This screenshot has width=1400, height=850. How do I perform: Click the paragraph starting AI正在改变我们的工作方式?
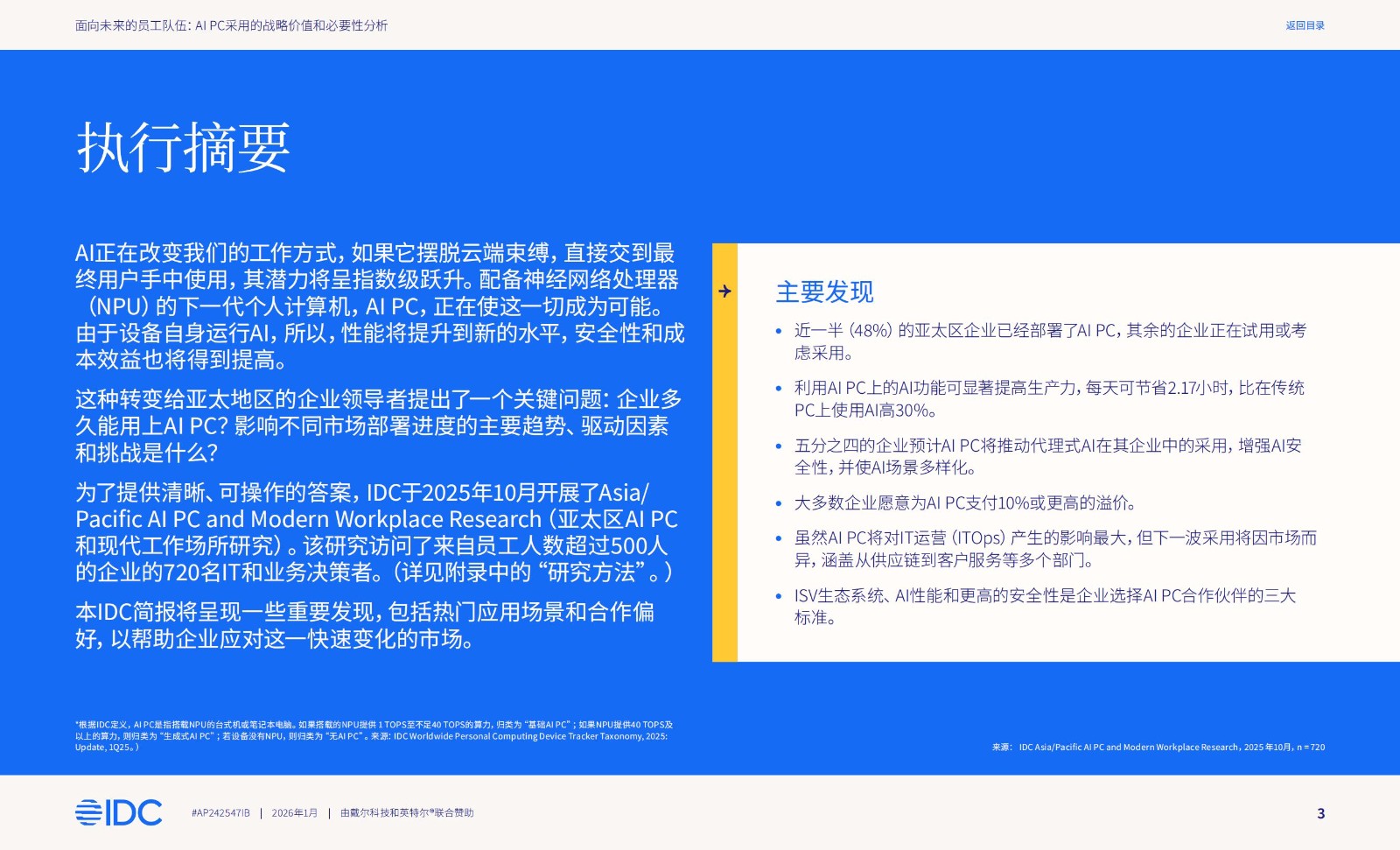click(x=379, y=306)
